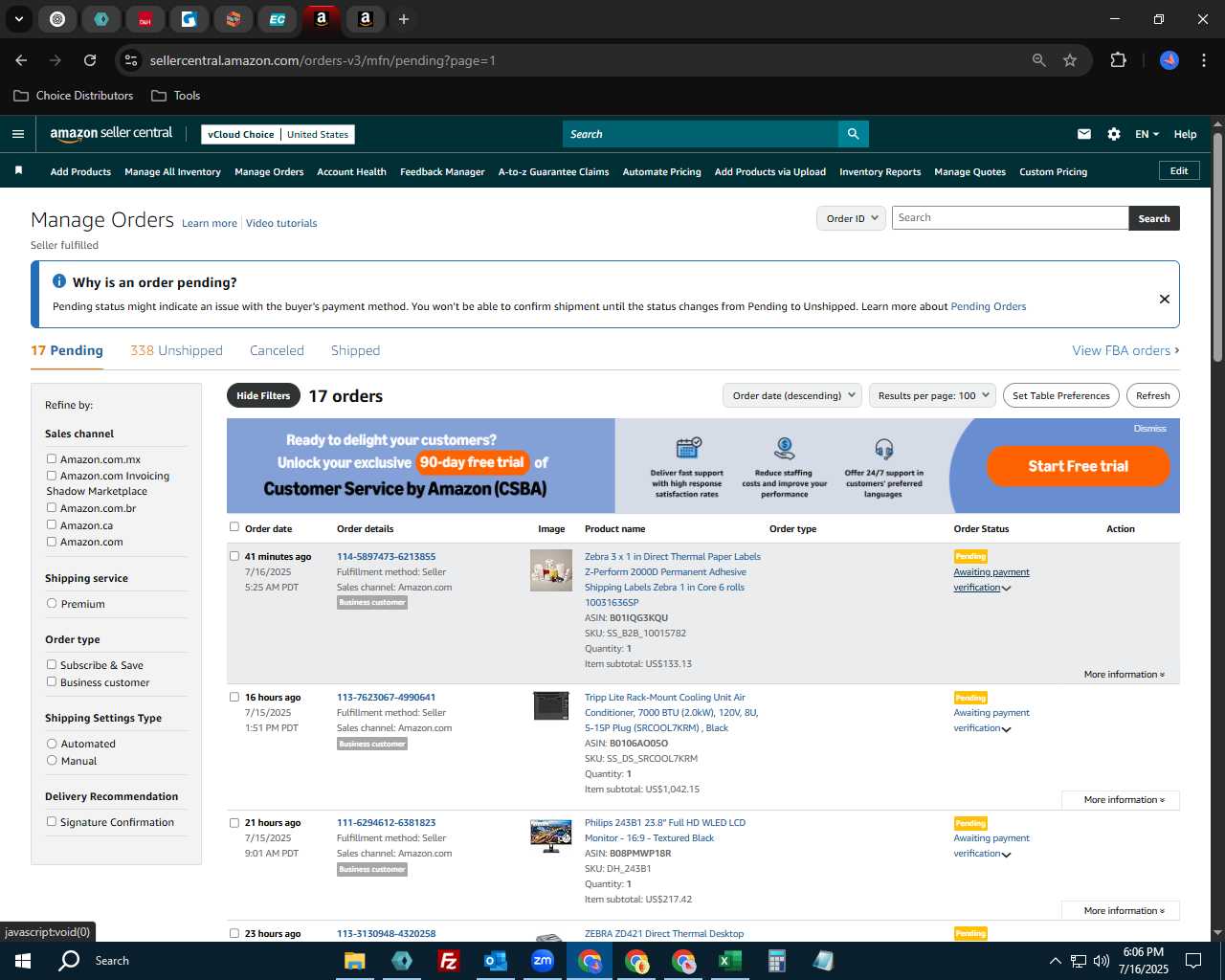This screenshot has height=980, width=1225.
Task: Reload the page with browser refresh icon
Action: [90, 60]
